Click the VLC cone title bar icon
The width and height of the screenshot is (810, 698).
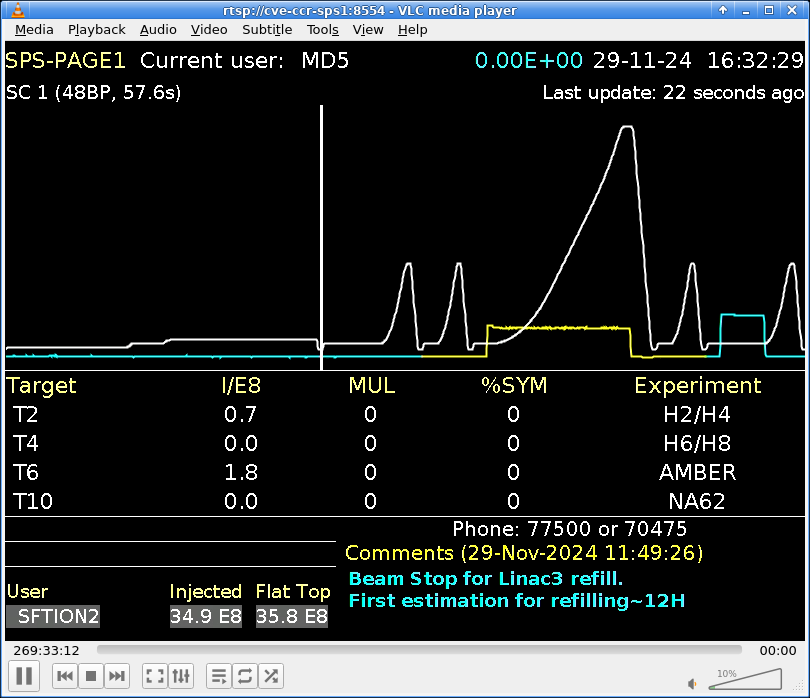coord(12,10)
